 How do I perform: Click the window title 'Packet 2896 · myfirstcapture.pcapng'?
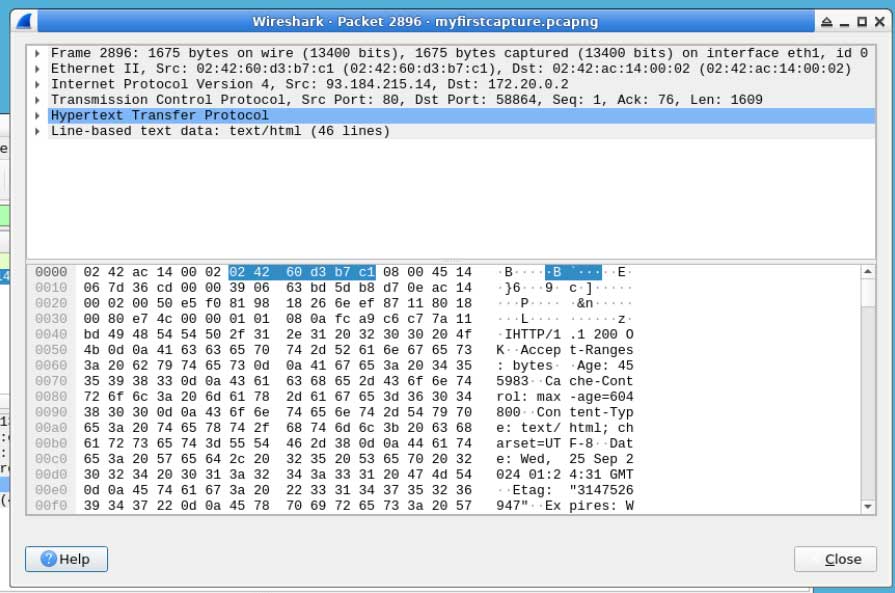click(x=467, y=22)
